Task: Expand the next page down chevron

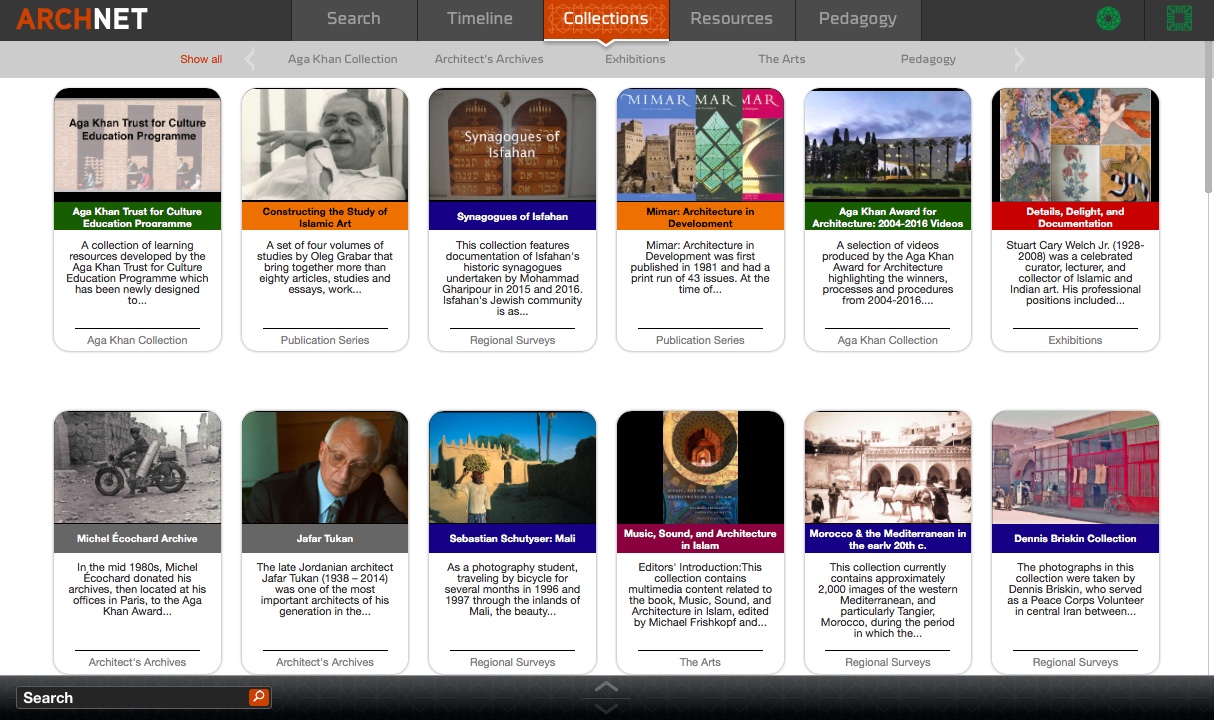Action: coord(606,709)
